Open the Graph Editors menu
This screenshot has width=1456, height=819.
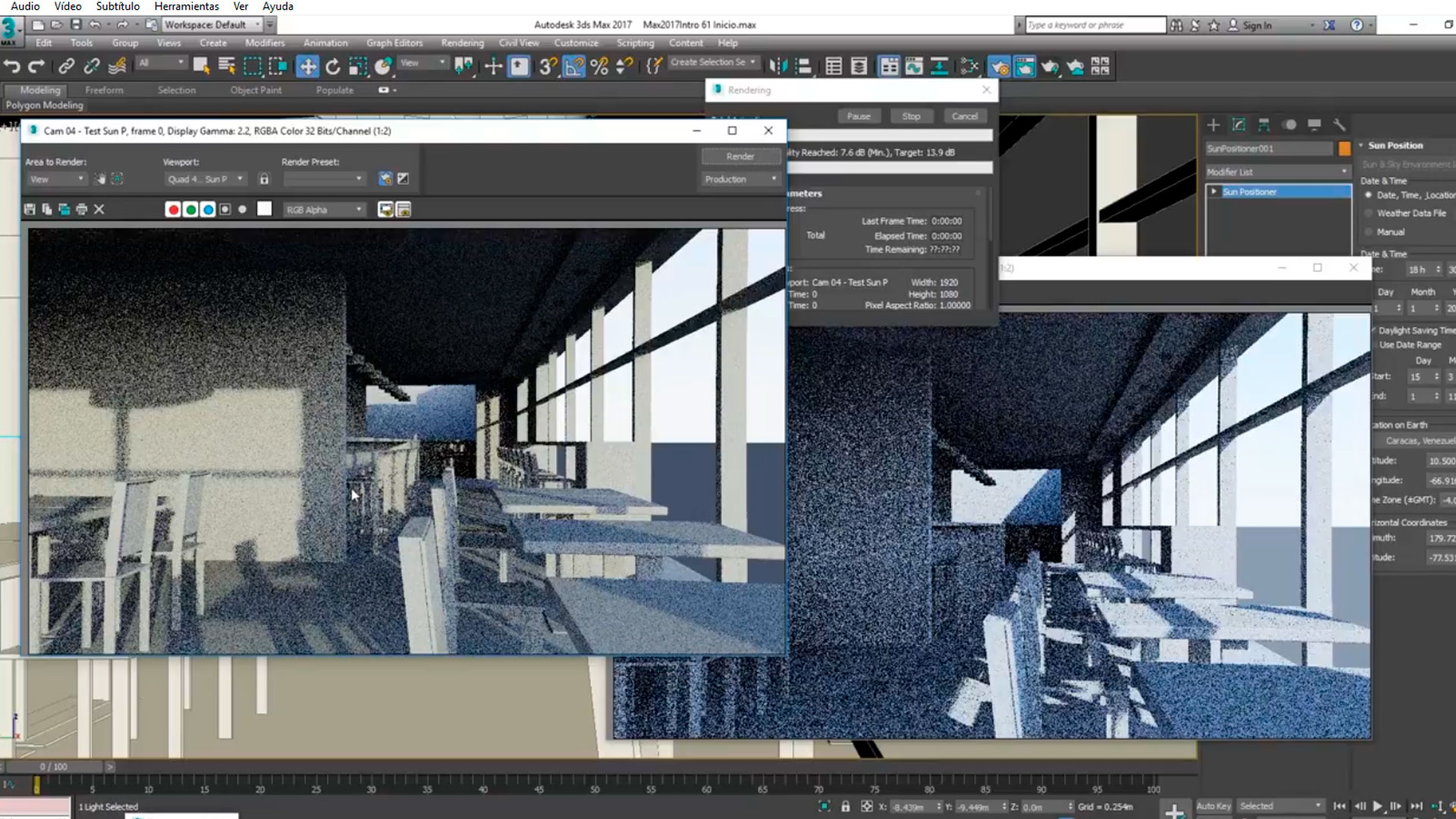click(x=394, y=43)
